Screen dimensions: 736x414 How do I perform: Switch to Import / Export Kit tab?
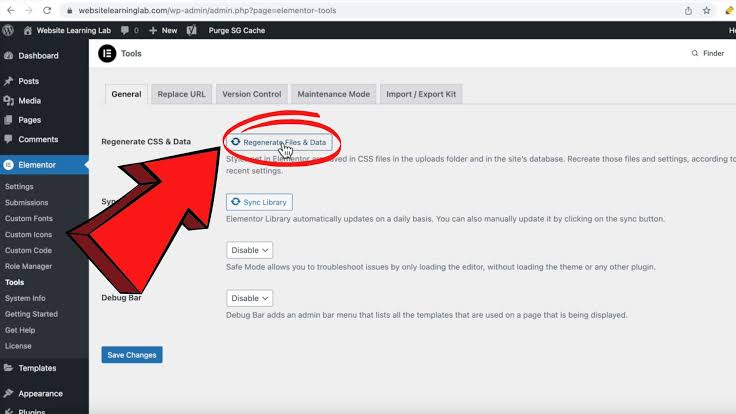pyautogui.click(x=421, y=94)
